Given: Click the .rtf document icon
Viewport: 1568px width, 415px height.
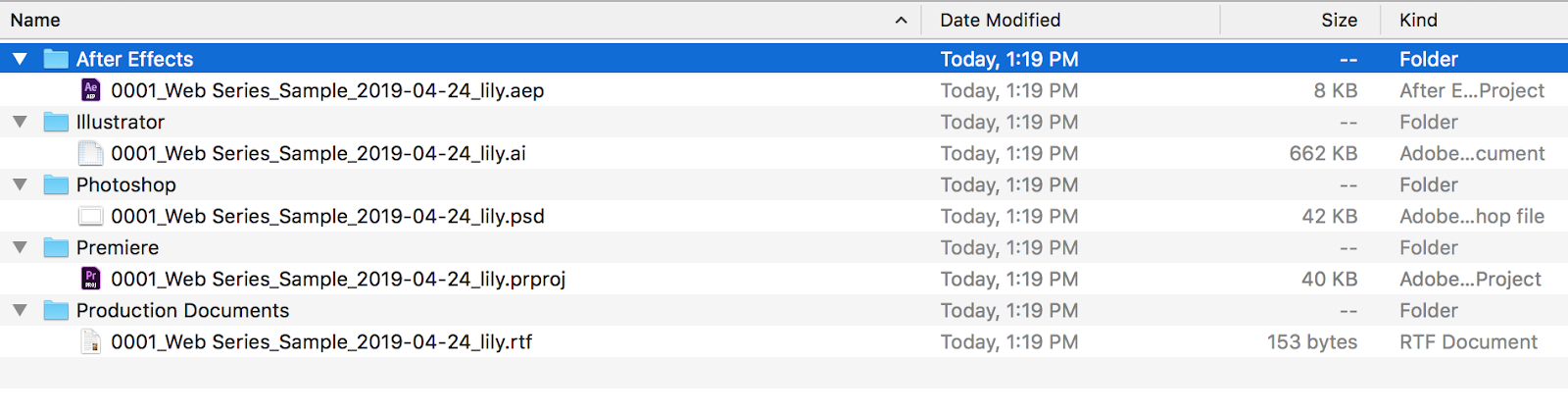Looking at the screenshot, I should pyautogui.click(x=91, y=341).
